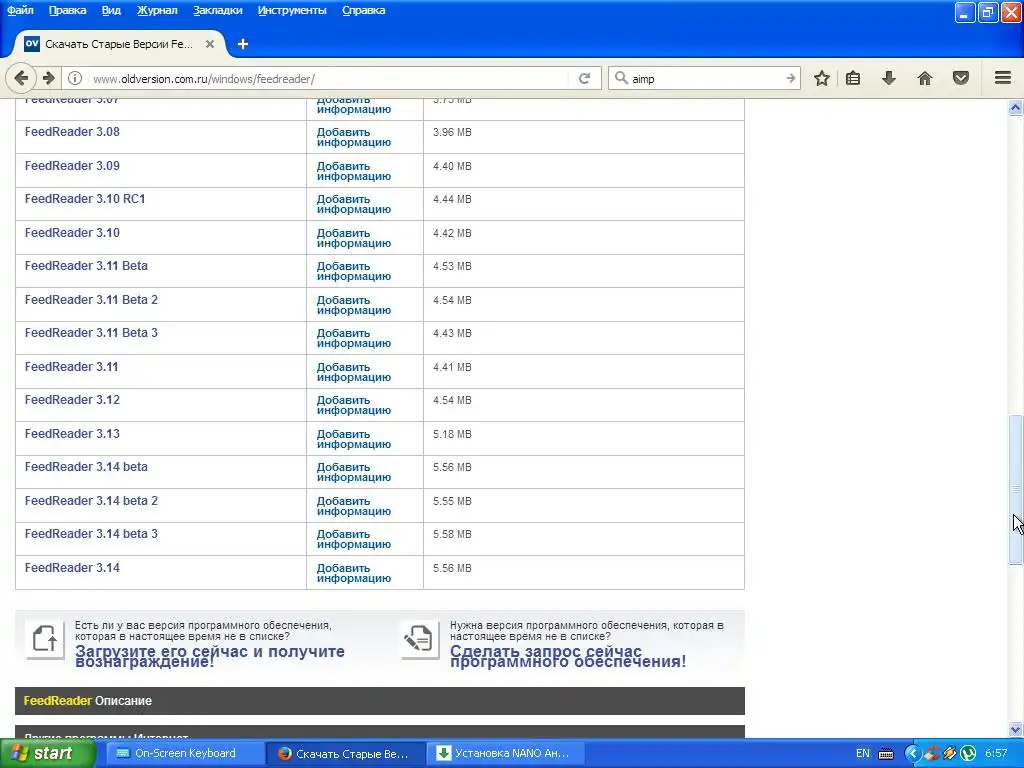Click the EN language indicator in tray
This screenshot has height=768, width=1024.
tap(863, 753)
